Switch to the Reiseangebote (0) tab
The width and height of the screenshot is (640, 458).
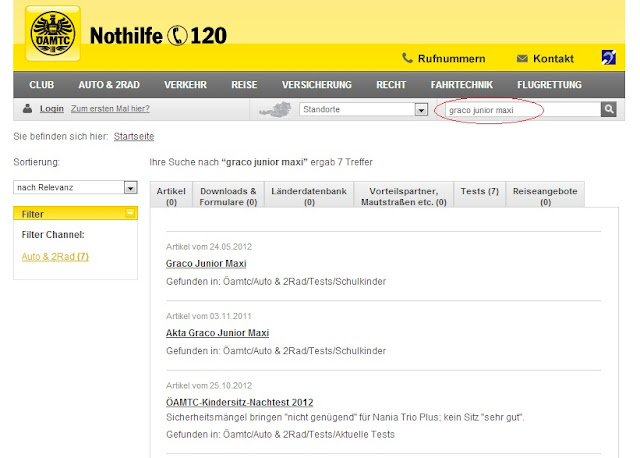click(x=545, y=196)
